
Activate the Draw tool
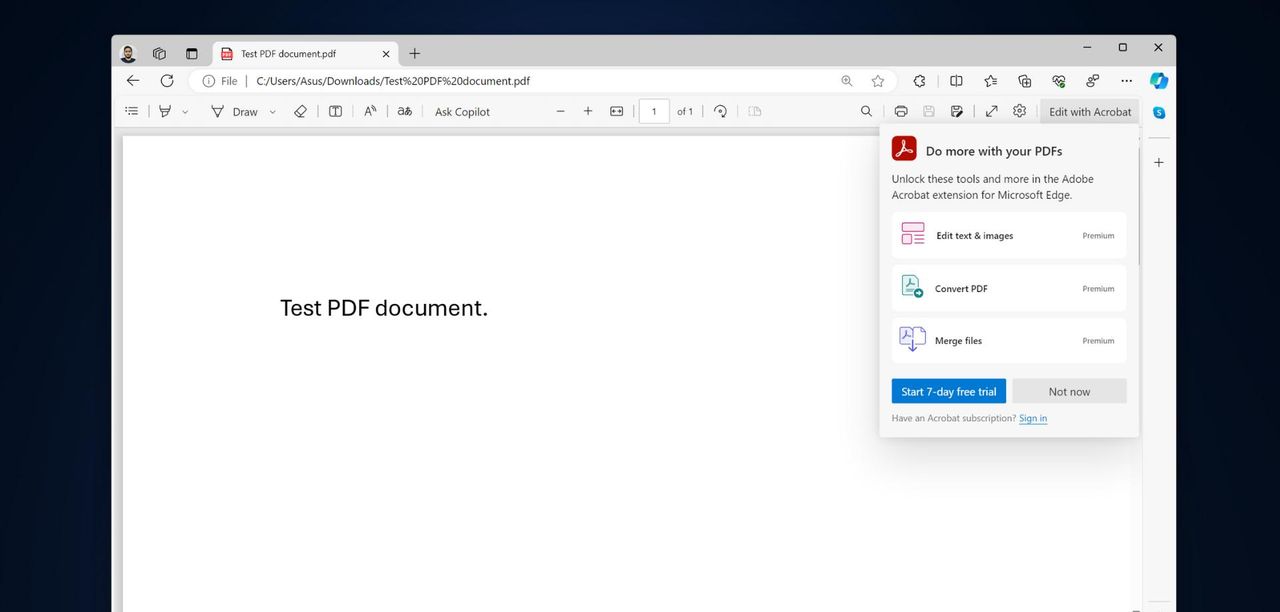click(234, 111)
